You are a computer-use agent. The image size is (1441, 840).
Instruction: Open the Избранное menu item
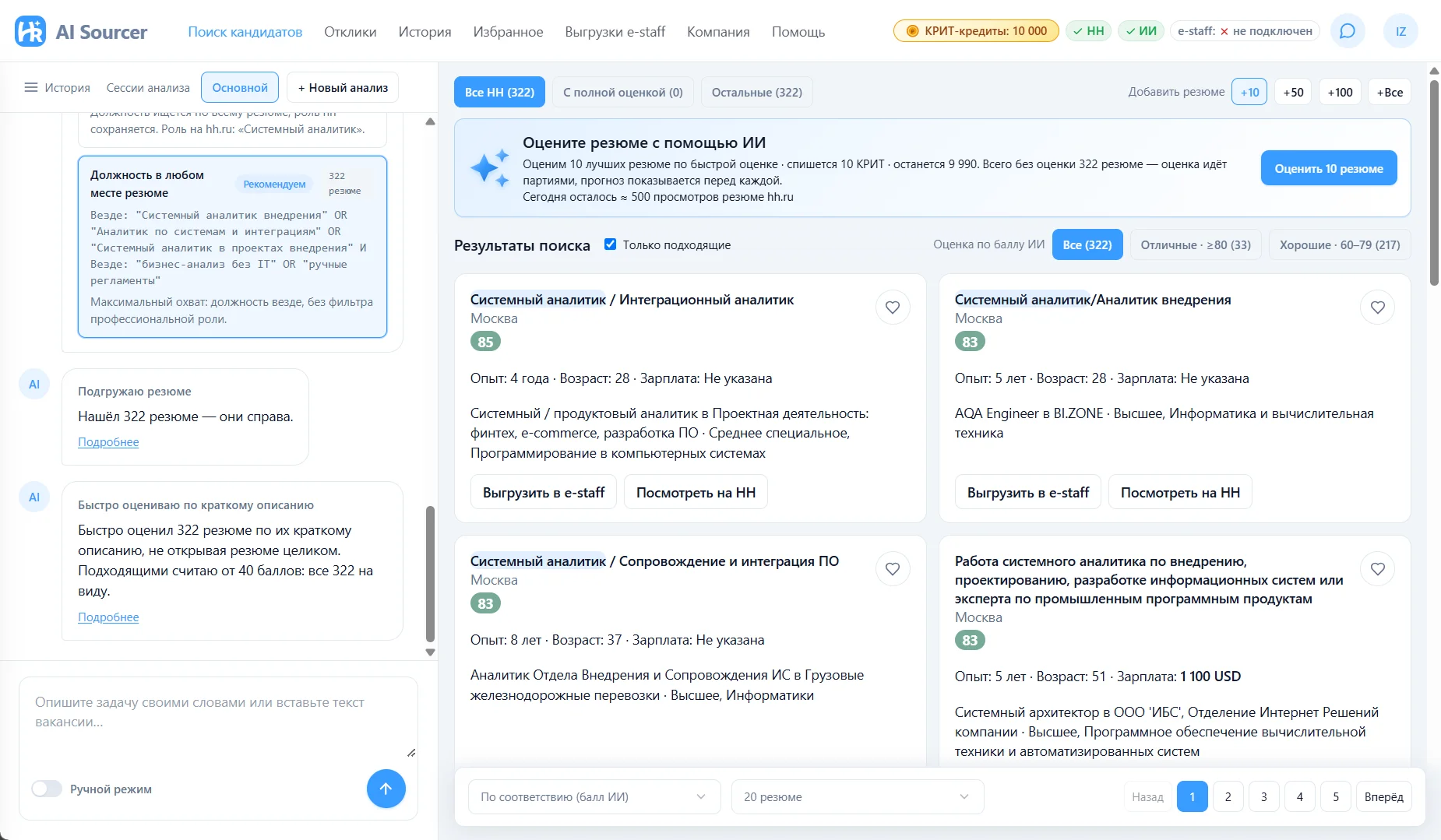point(508,32)
